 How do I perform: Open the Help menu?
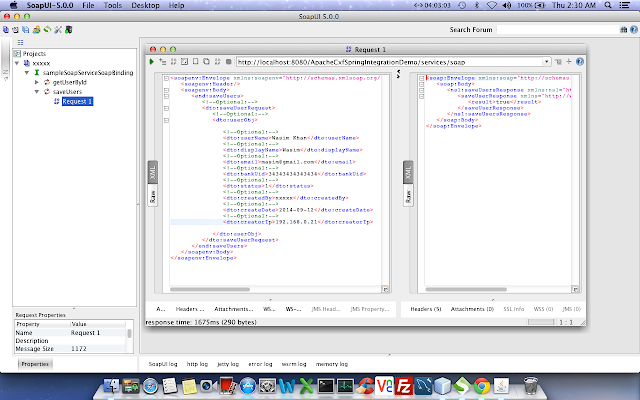pyautogui.click(x=176, y=5)
